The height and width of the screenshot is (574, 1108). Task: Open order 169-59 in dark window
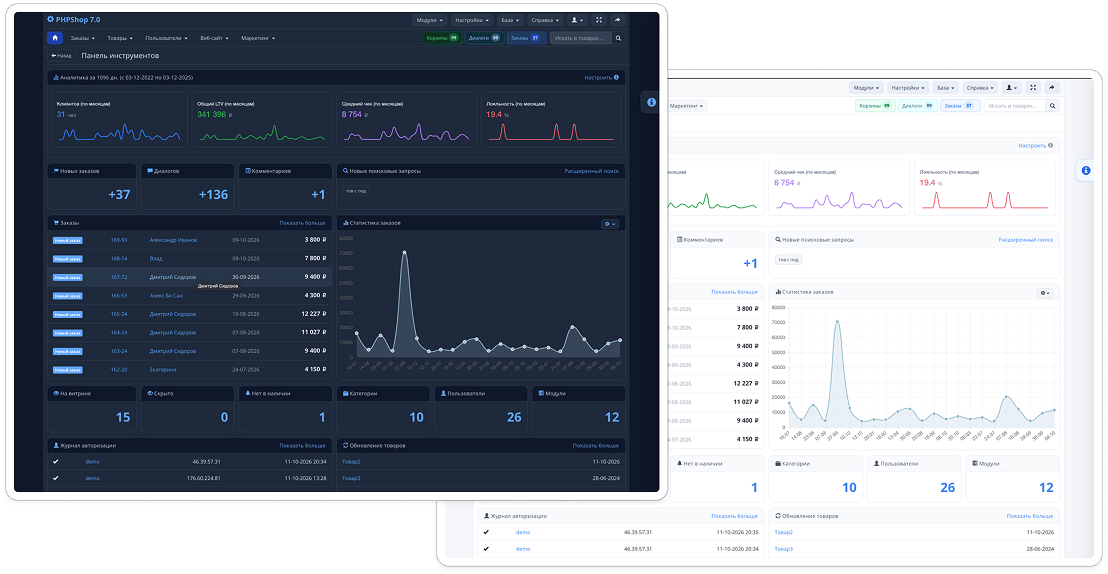(119, 240)
